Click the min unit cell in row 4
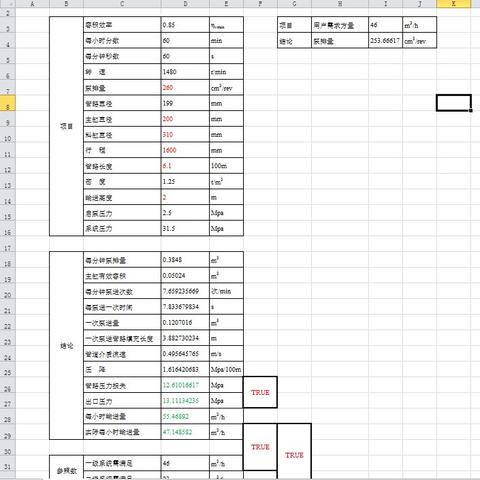This screenshot has height=480, width=480. [227, 41]
